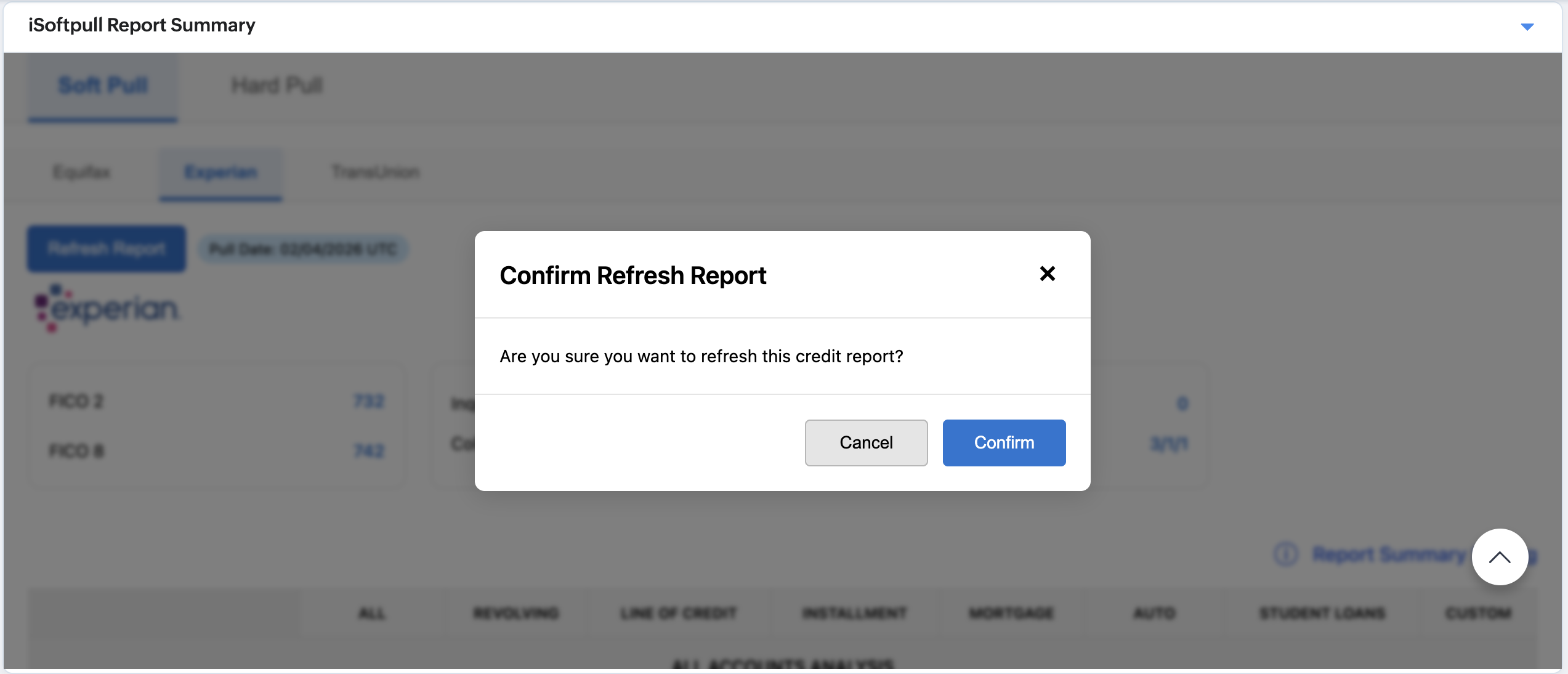Select the Soft Pull tab
The height and width of the screenshot is (674, 1568).
click(103, 86)
